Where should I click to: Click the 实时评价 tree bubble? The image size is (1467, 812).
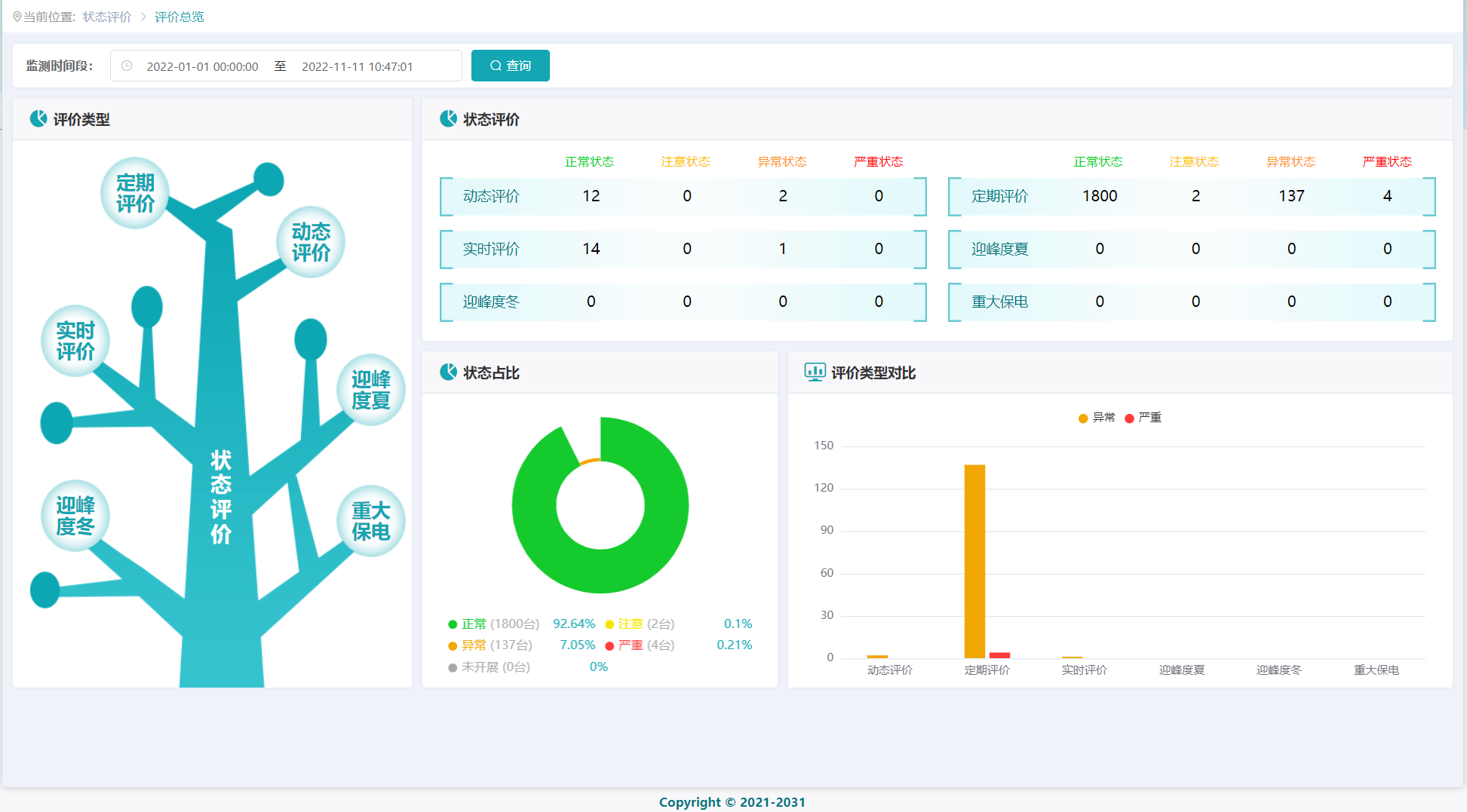tap(75, 341)
